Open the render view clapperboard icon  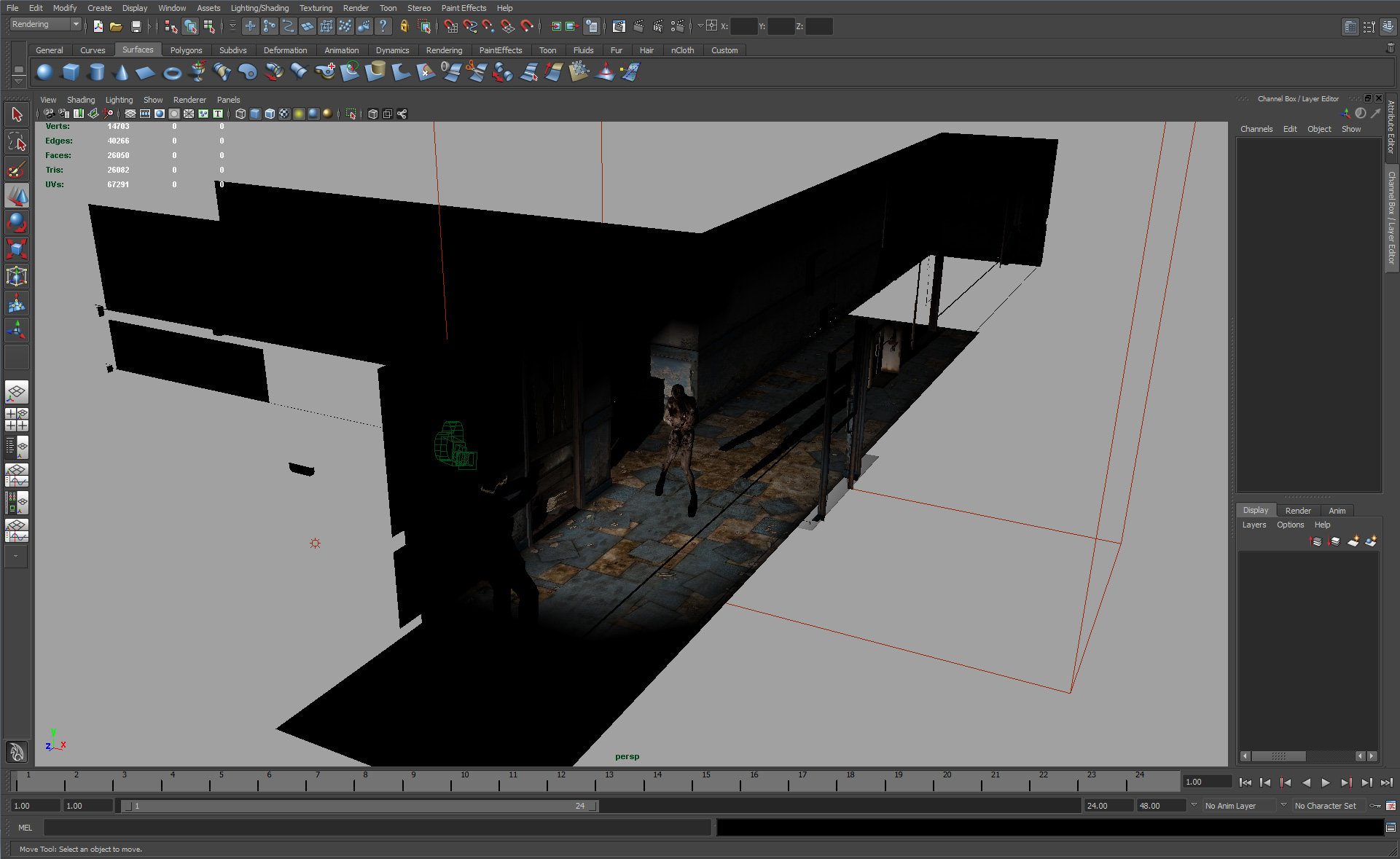tap(619, 26)
